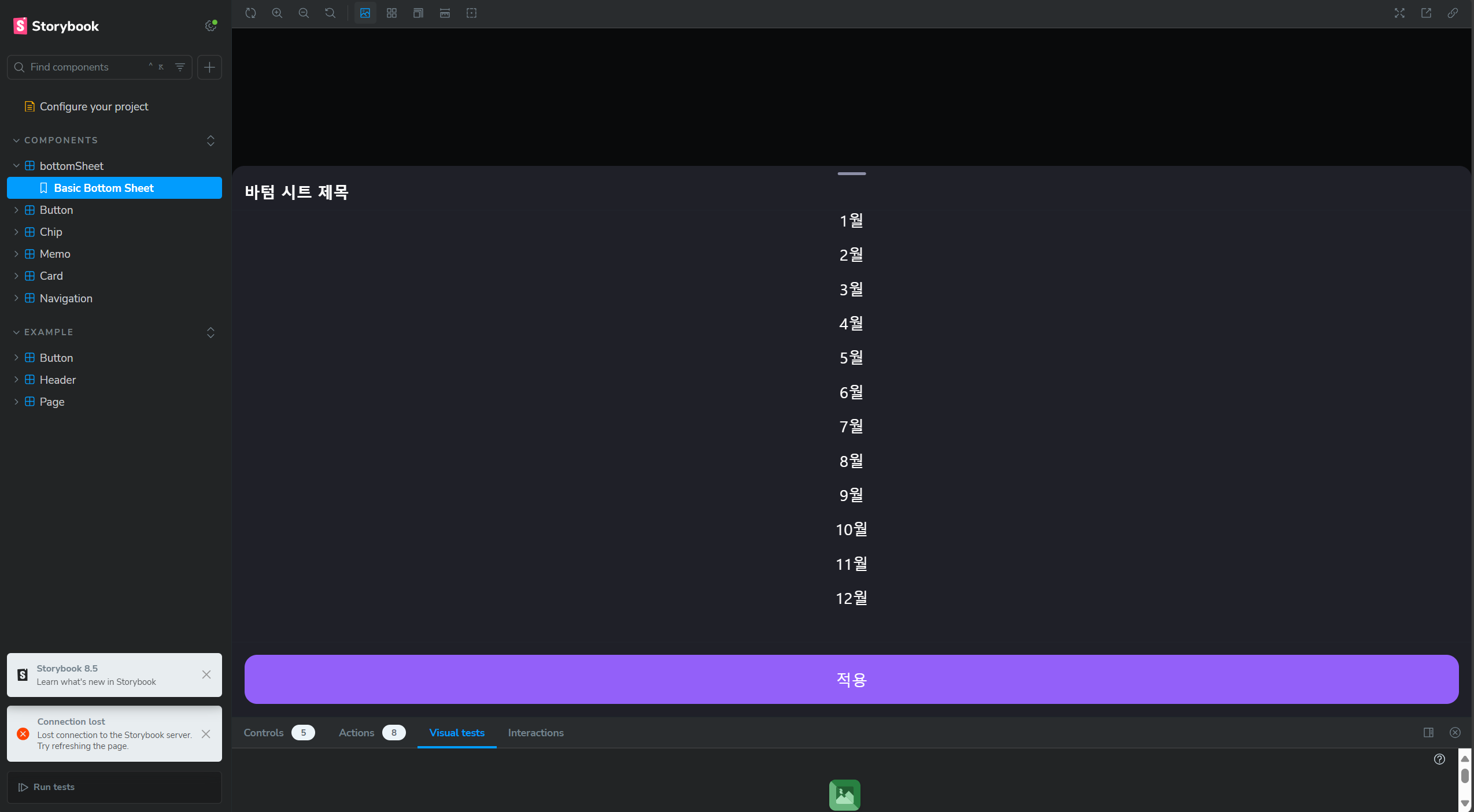
Task: Click the zoom in toolbar icon
Action: pyautogui.click(x=277, y=13)
